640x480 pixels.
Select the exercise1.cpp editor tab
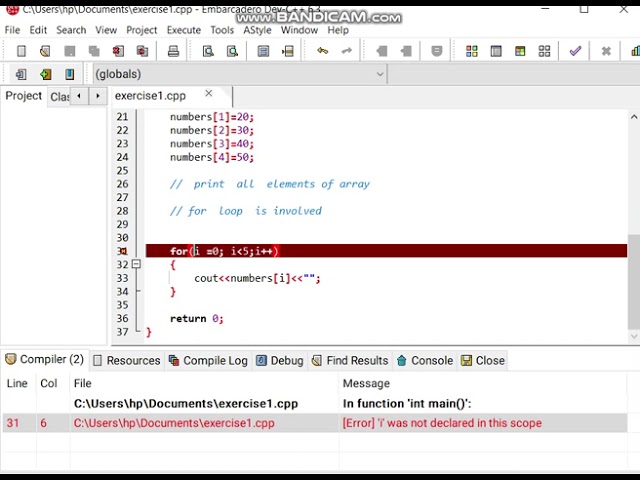point(150,96)
